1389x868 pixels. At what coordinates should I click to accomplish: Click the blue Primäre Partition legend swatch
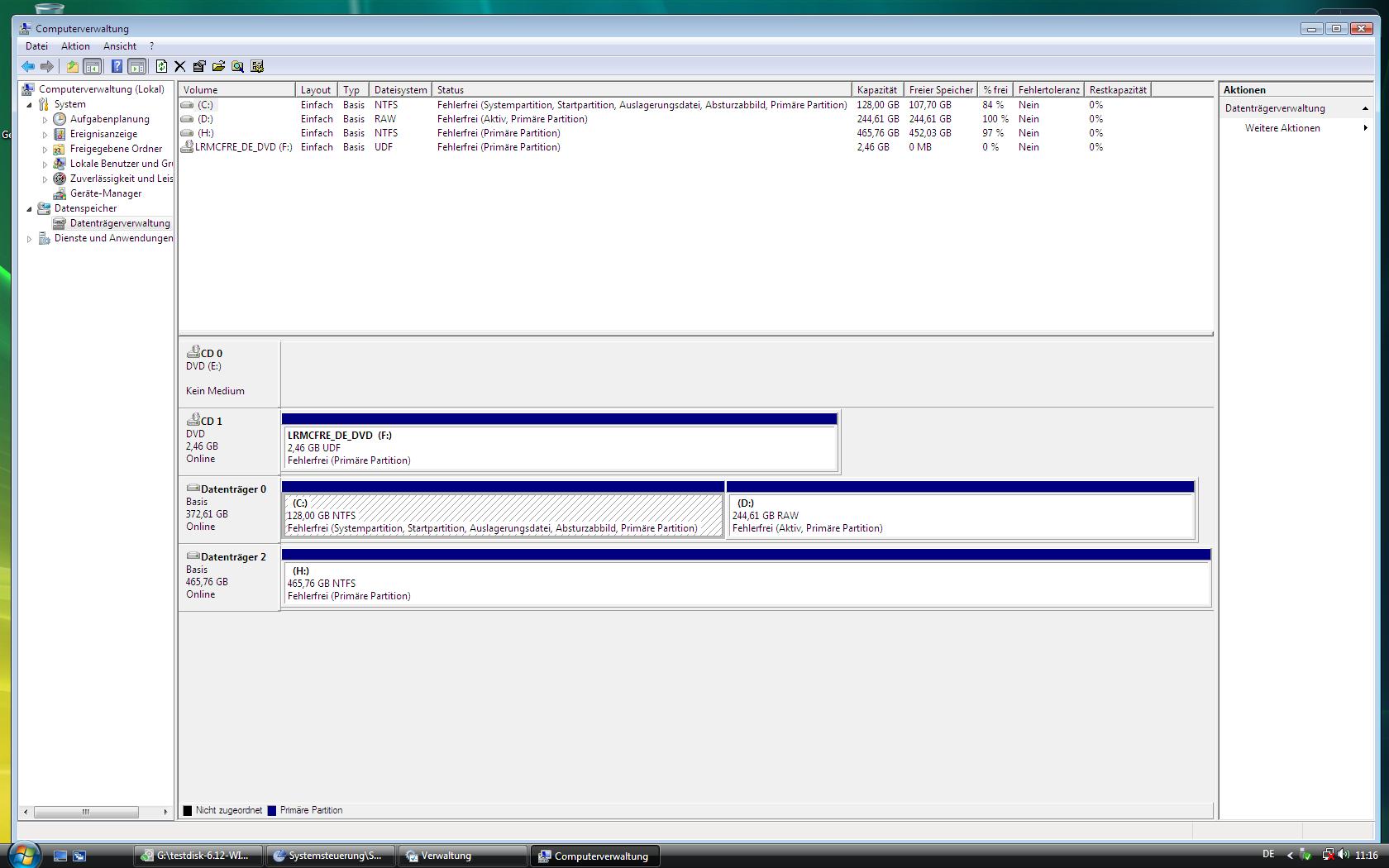coord(271,811)
